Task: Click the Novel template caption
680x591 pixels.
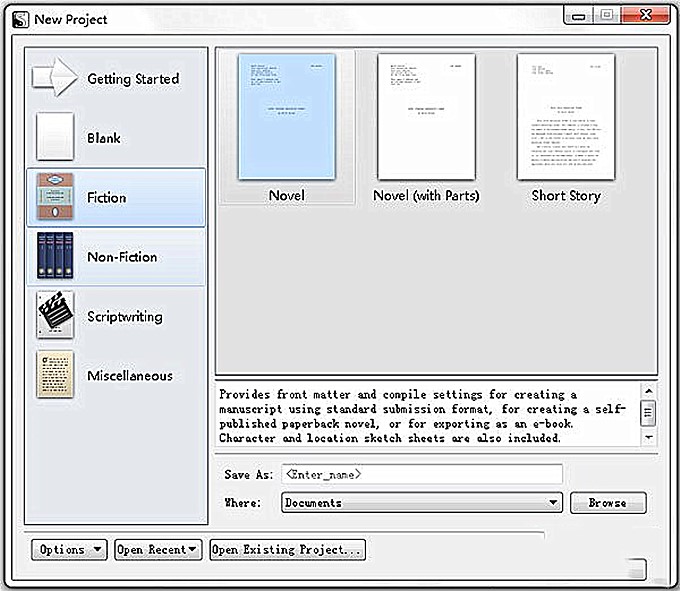Action: pyautogui.click(x=287, y=195)
